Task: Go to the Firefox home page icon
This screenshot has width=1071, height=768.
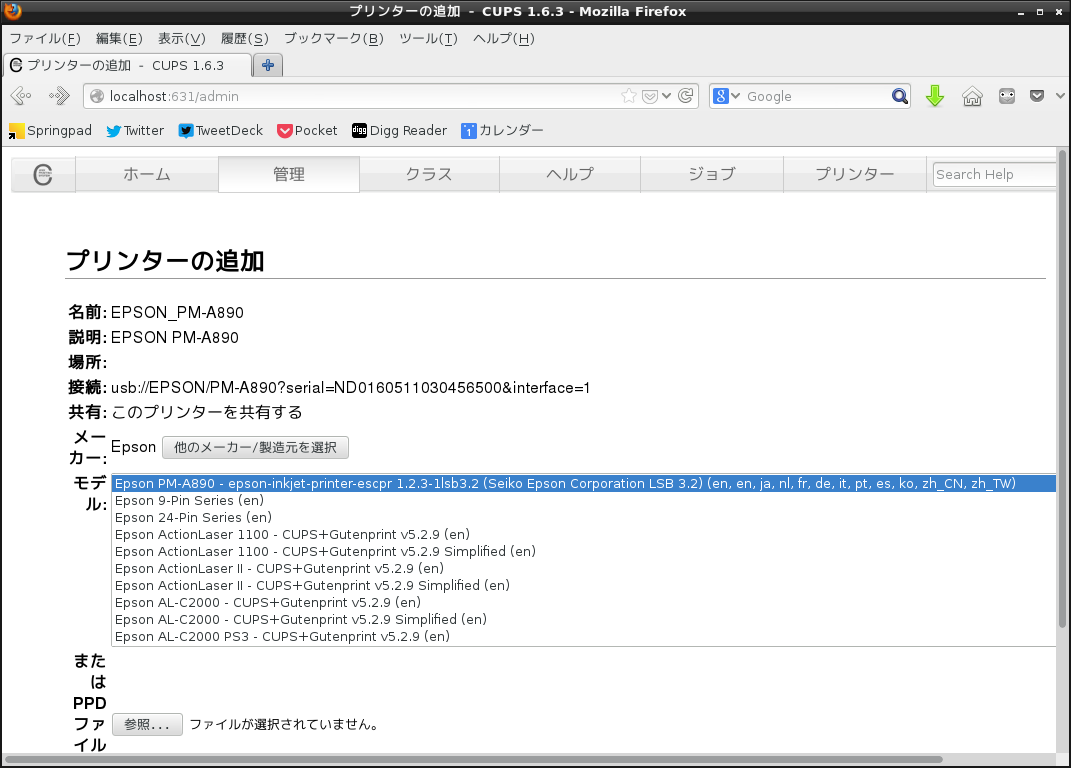Action: pos(972,96)
